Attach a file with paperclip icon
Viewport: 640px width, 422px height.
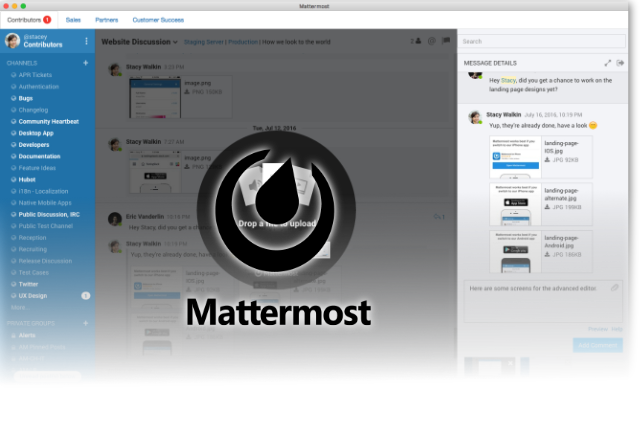614,288
